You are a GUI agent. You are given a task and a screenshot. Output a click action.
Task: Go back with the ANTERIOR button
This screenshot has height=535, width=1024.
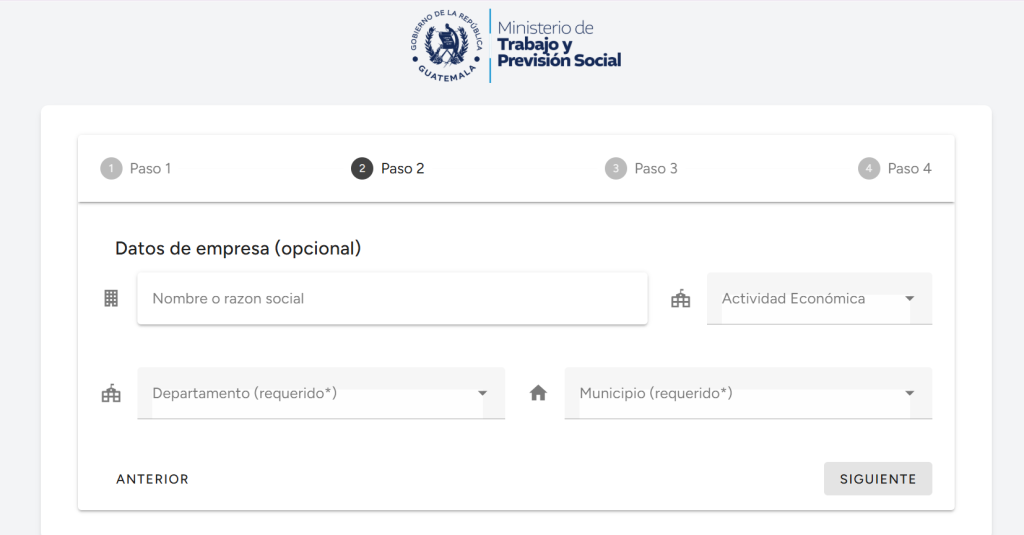point(152,479)
